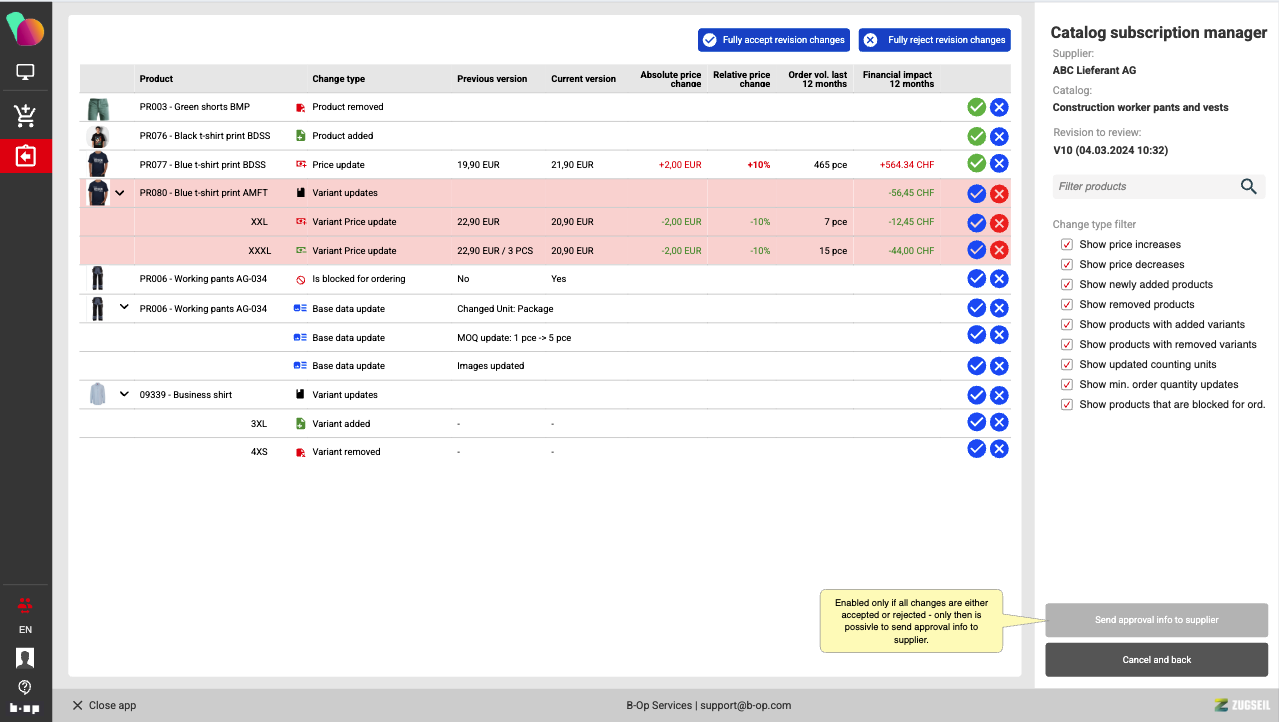
Task: Collapse PR080 Blue t-shirt variant rows
Action: point(120,193)
